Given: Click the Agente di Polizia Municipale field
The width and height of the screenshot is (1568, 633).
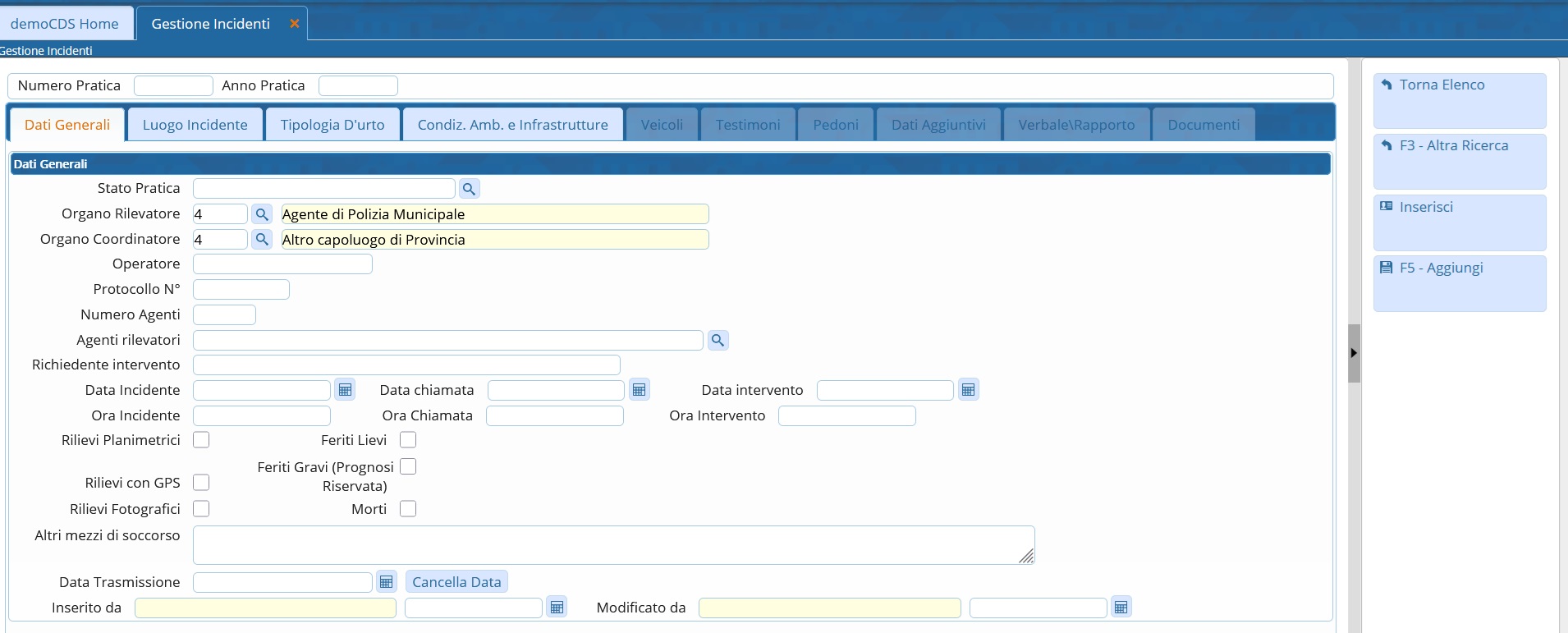Looking at the screenshot, I should click(x=495, y=214).
